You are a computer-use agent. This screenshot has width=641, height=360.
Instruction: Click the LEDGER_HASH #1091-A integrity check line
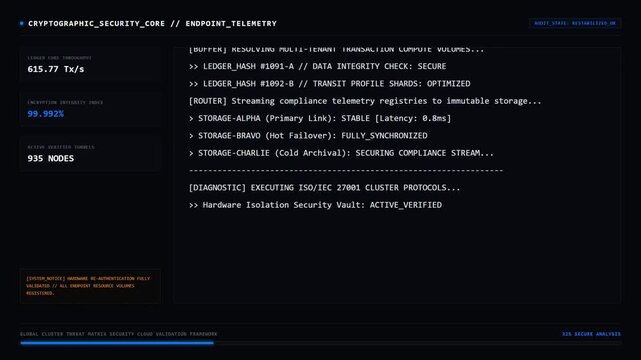tap(318, 66)
